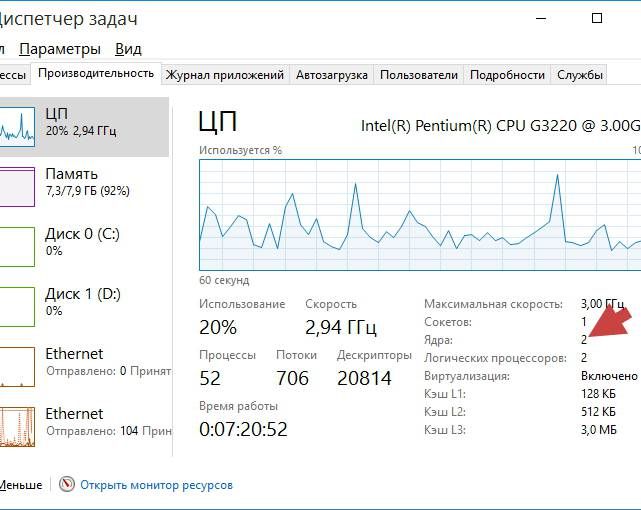Image resolution: width=641 pixels, height=510 pixels.
Task: Click the Используется % label
Action: (x=240, y=150)
